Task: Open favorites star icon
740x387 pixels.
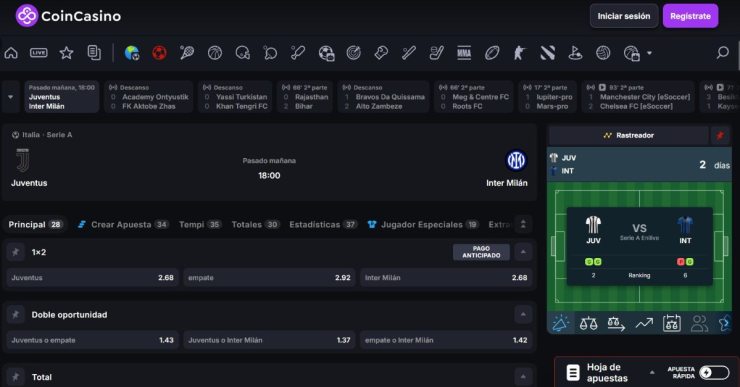Action: [67, 53]
